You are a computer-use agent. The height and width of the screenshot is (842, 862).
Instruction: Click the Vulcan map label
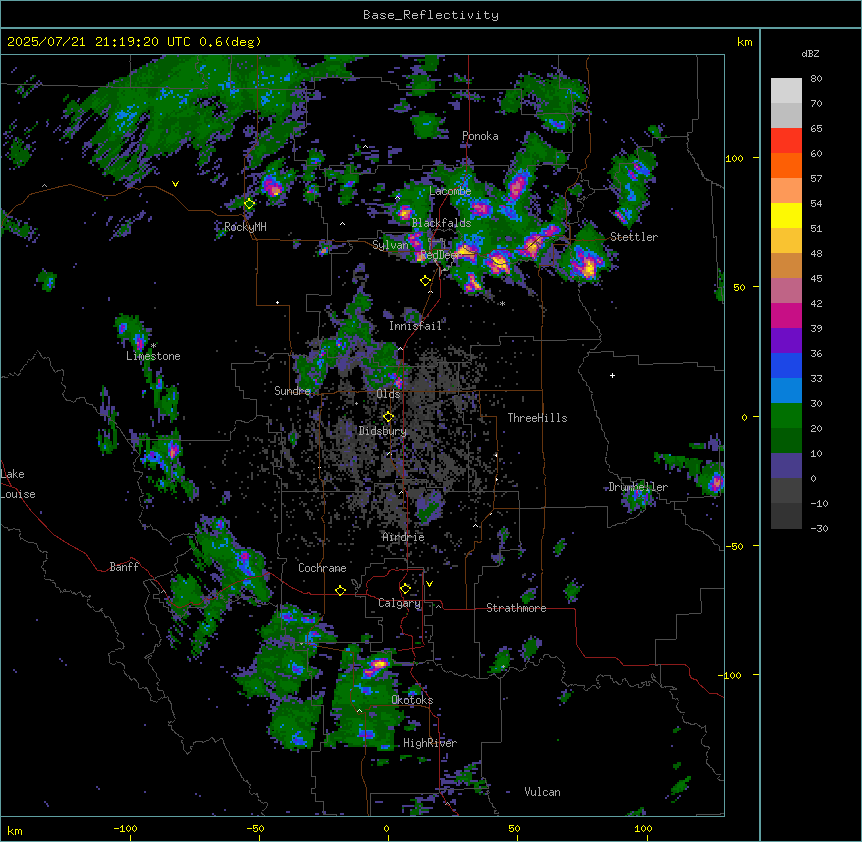(543, 792)
